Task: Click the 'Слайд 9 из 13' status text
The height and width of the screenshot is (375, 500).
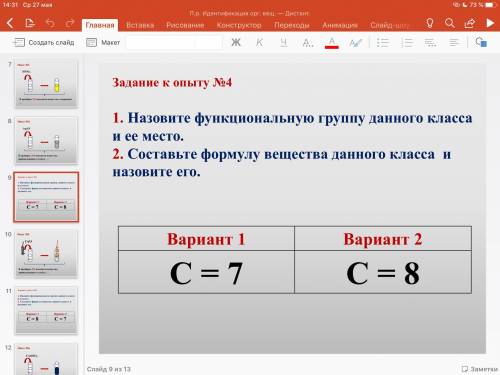Action: coord(109,369)
